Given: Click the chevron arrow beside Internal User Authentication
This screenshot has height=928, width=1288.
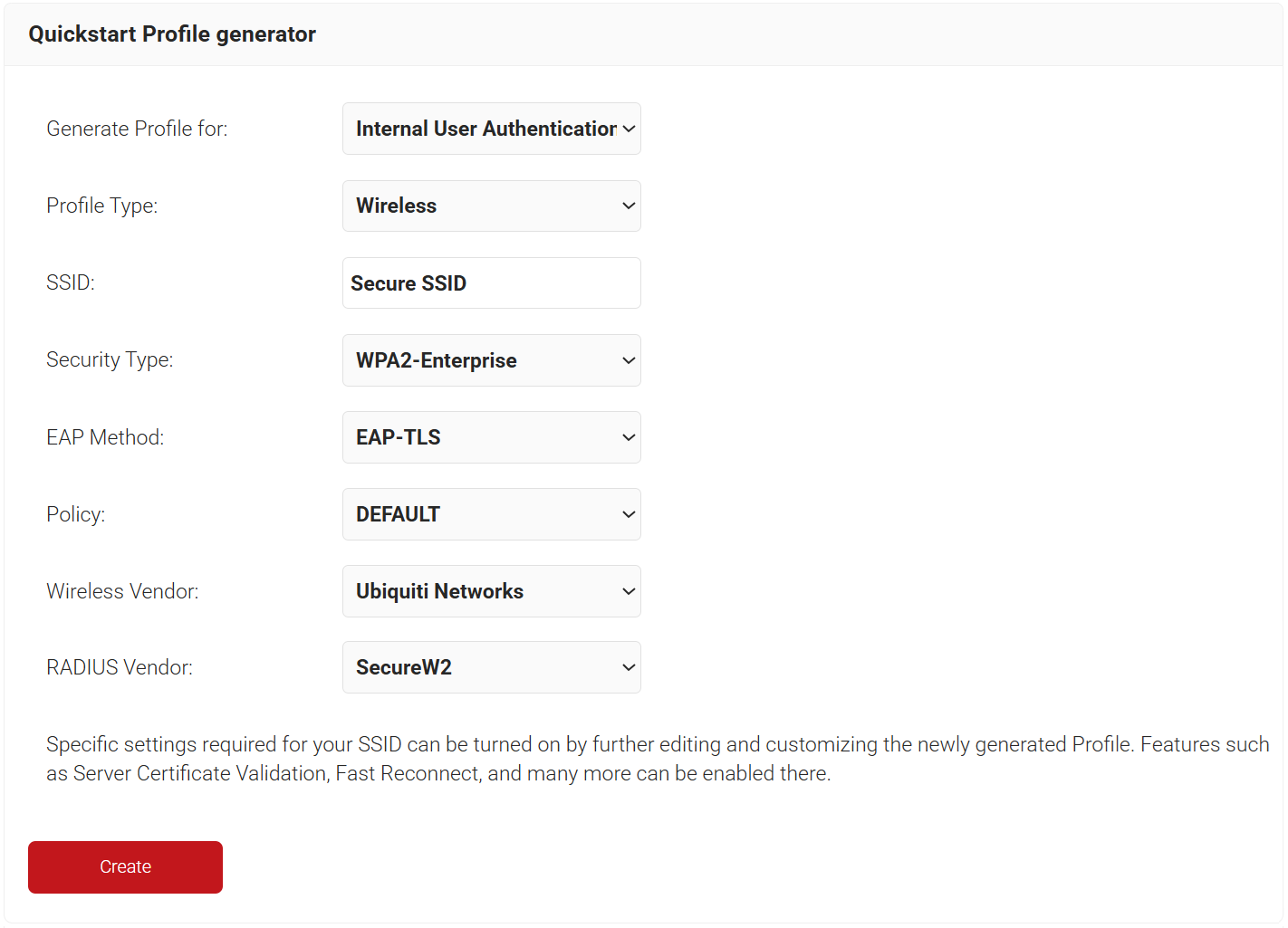Looking at the screenshot, I should coord(629,129).
